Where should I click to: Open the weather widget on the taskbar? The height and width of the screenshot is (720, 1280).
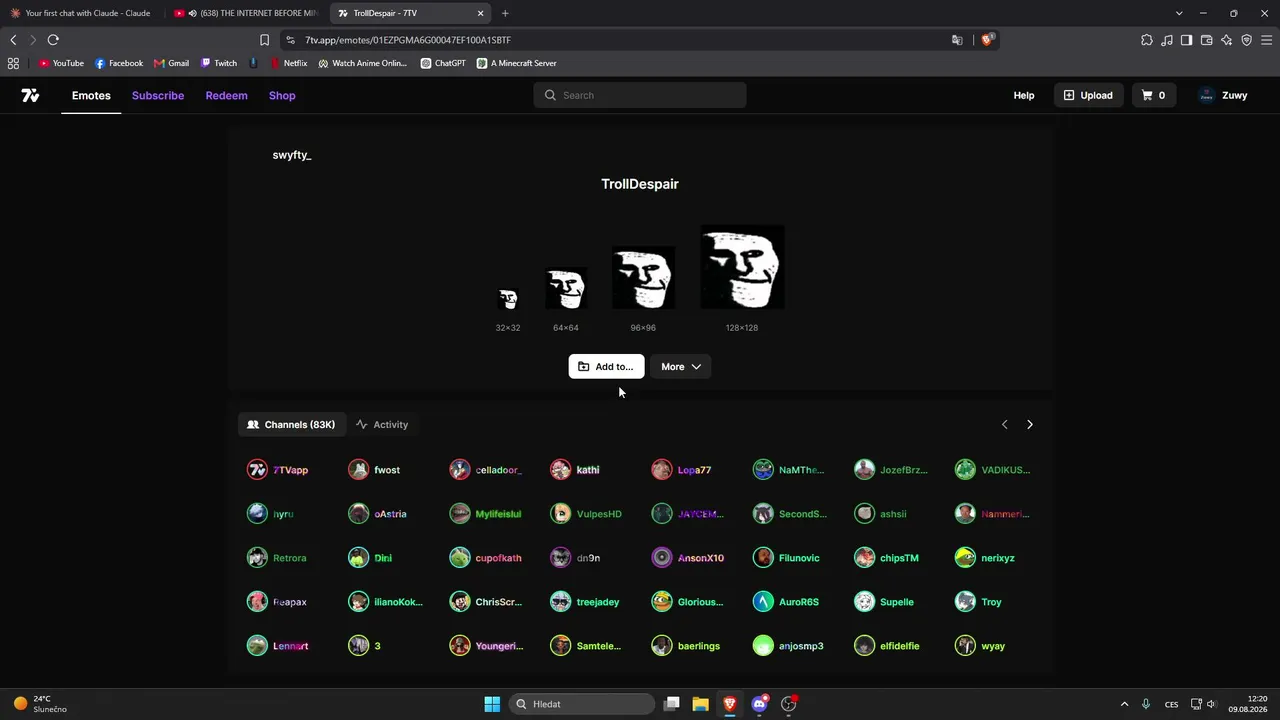(40, 704)
